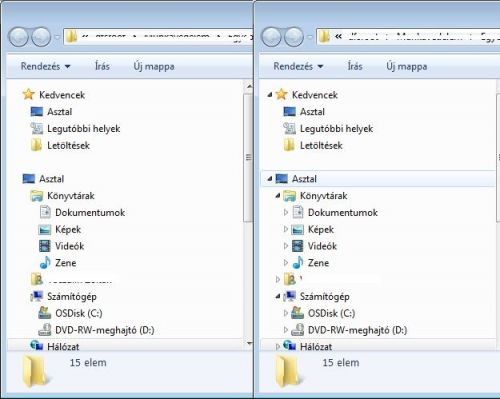
Task: Click the left window navigation pane scrollbar
Action: (249, 157)
